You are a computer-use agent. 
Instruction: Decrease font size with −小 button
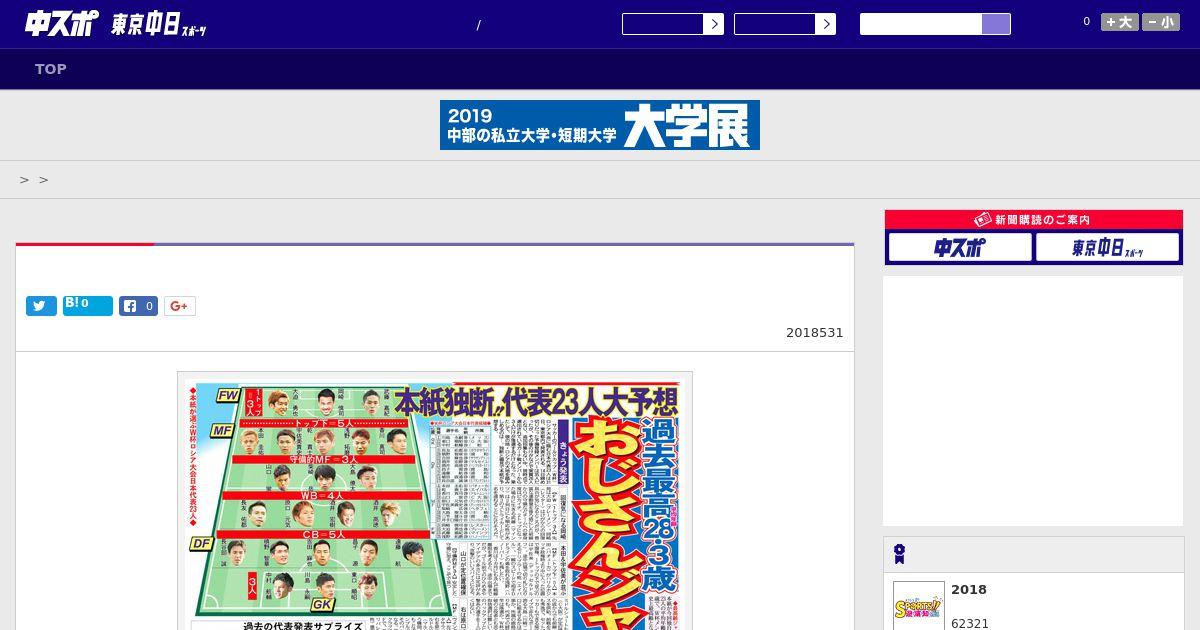click(1161, 22)
